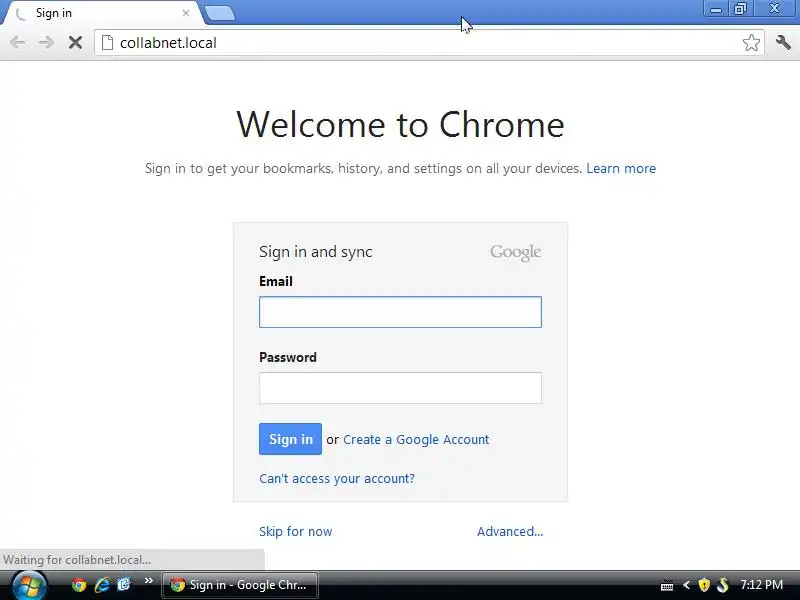Screen dimensions: 800x600
Task: Click the blue Sign in button
Action: (x=290, y=439)
